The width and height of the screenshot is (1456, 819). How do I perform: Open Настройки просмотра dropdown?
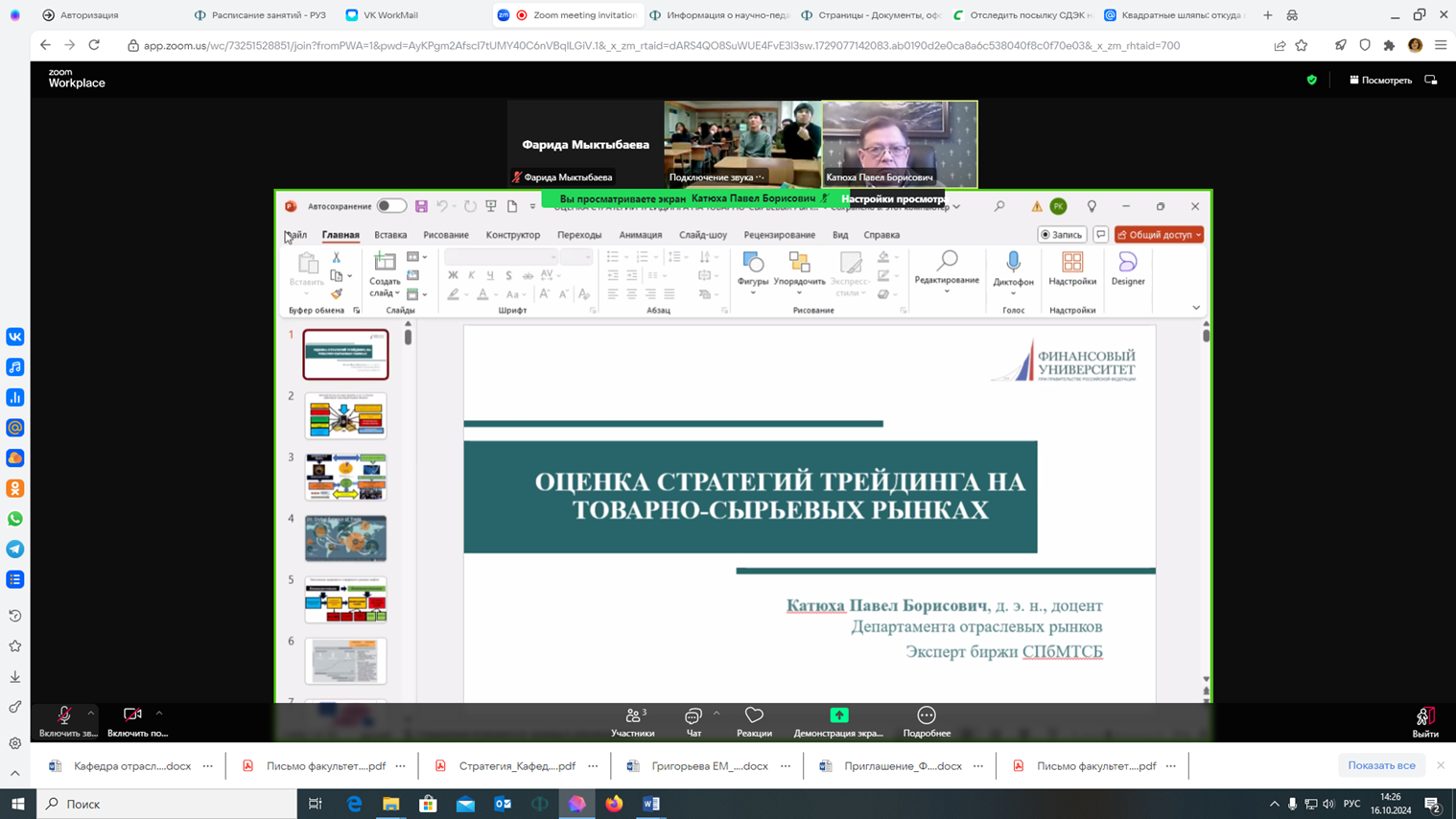click(x=892, y=199)
